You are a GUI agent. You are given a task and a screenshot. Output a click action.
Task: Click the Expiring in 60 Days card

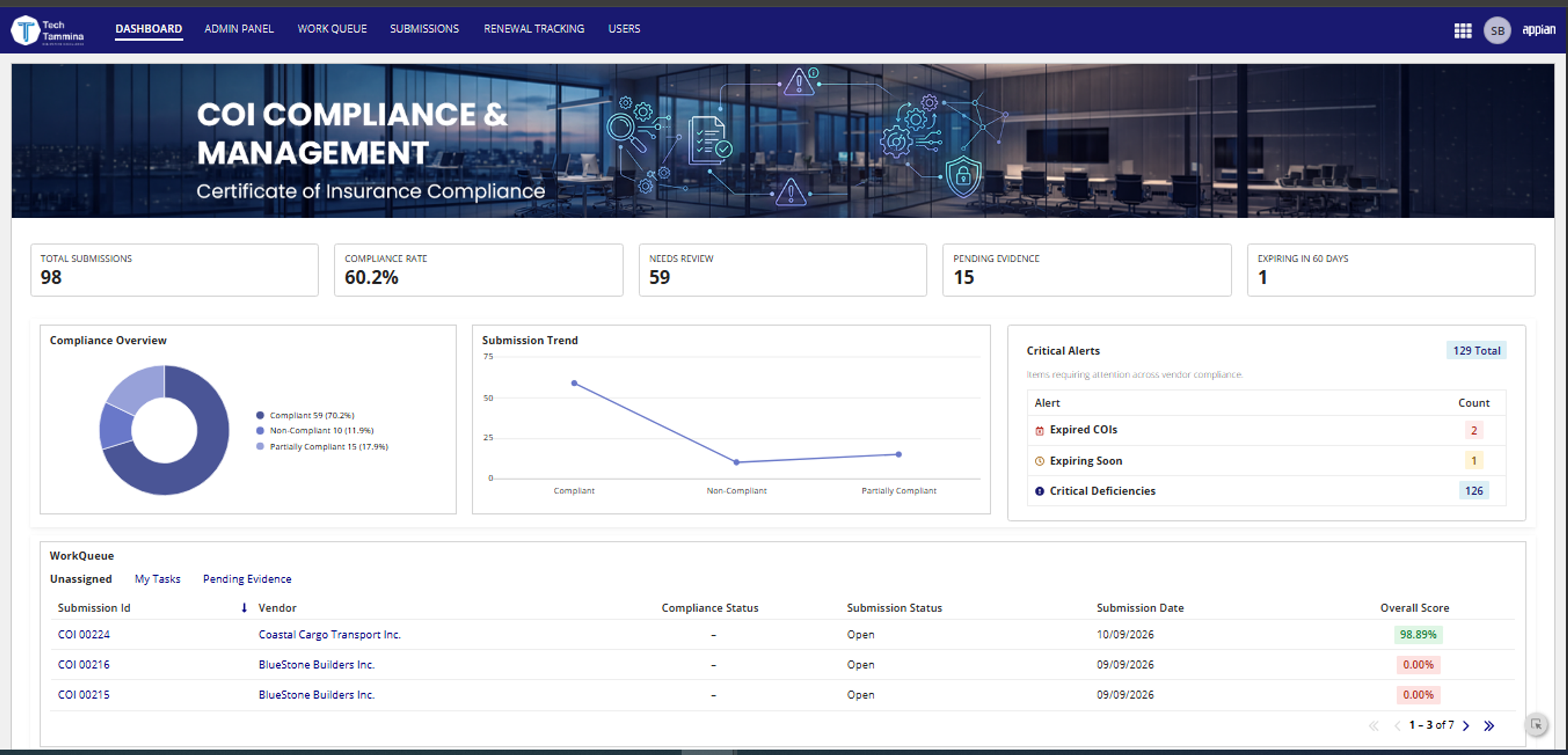click(1391, 270)
